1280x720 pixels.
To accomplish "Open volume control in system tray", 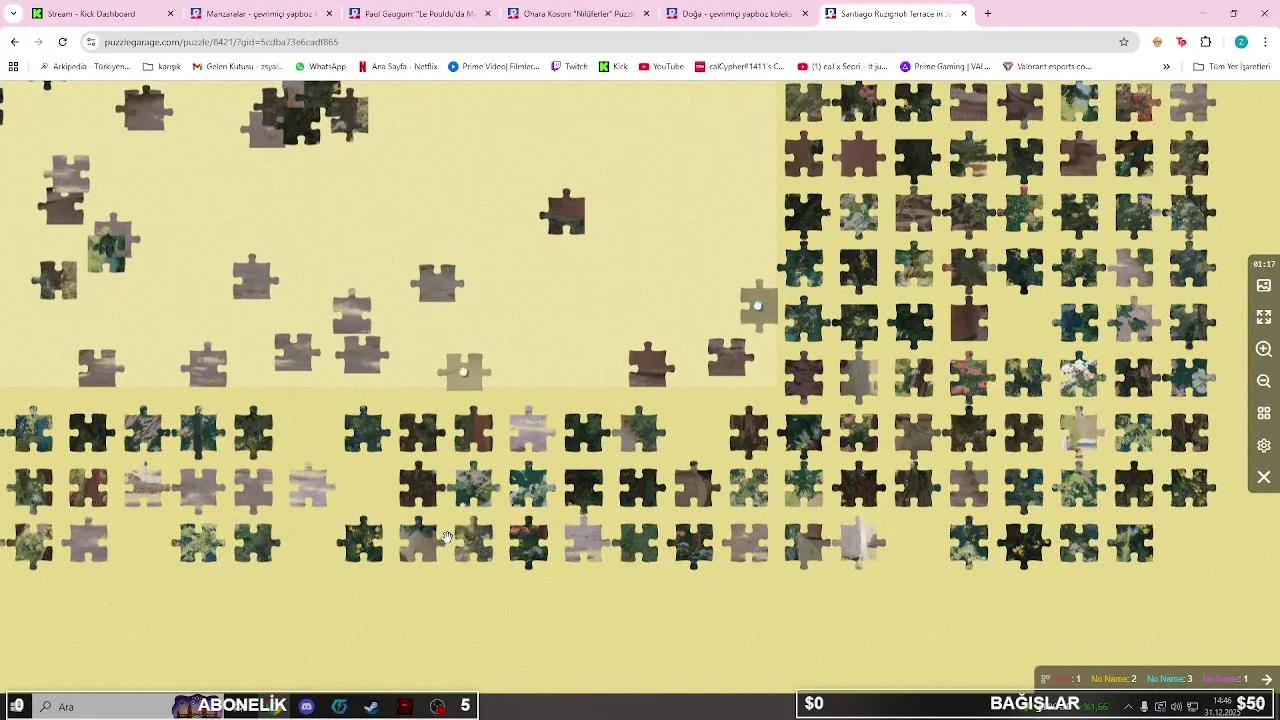I will click(1176, 706).
